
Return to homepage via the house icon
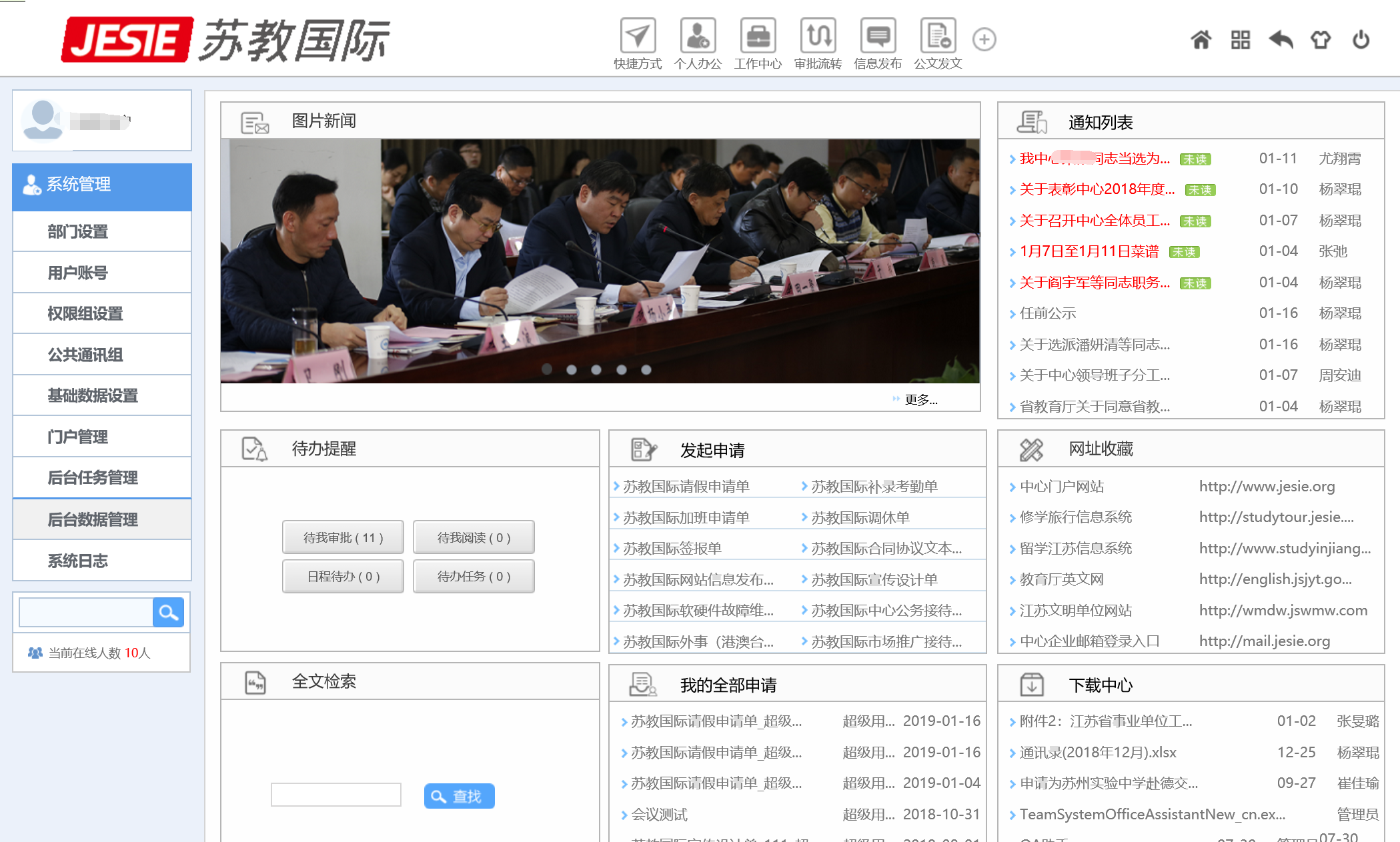coord(1202,40)
